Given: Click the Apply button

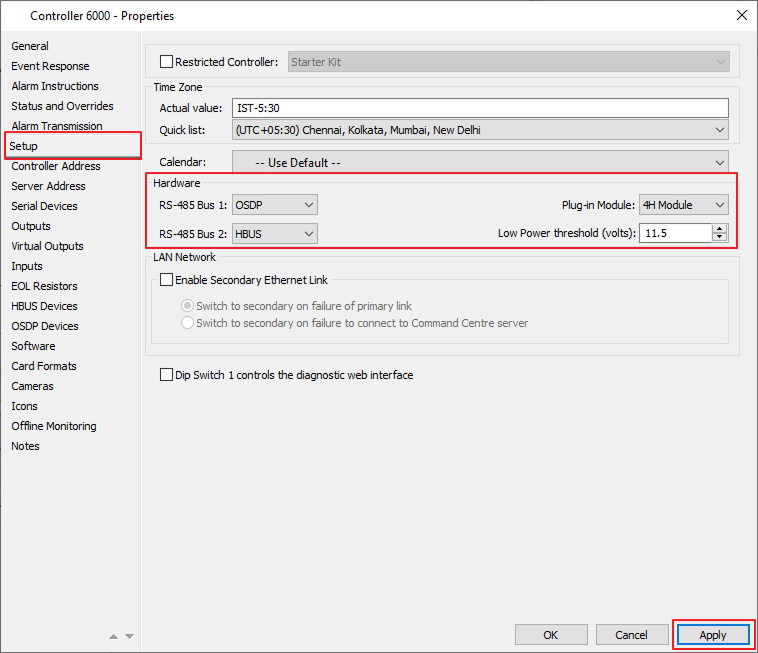Looking at the screenshot, I should coord(712,635).
